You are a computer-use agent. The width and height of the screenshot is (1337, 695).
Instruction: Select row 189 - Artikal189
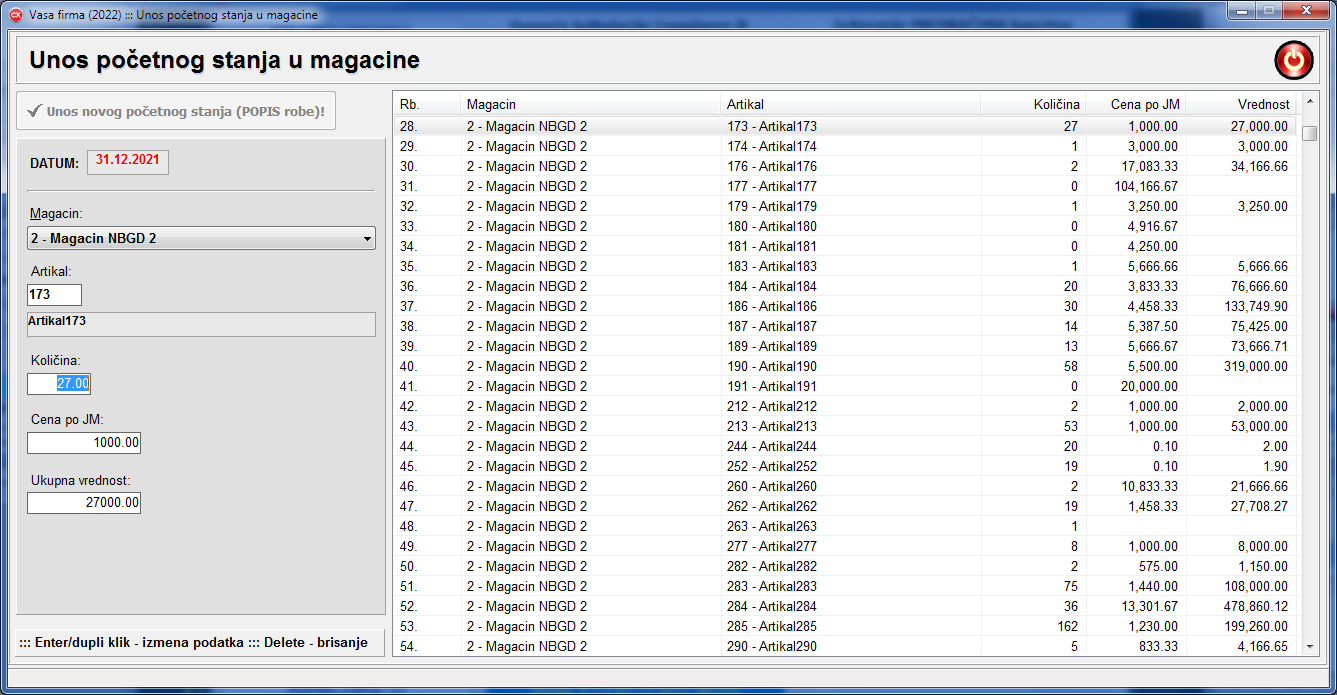click(x=845, y=346)
